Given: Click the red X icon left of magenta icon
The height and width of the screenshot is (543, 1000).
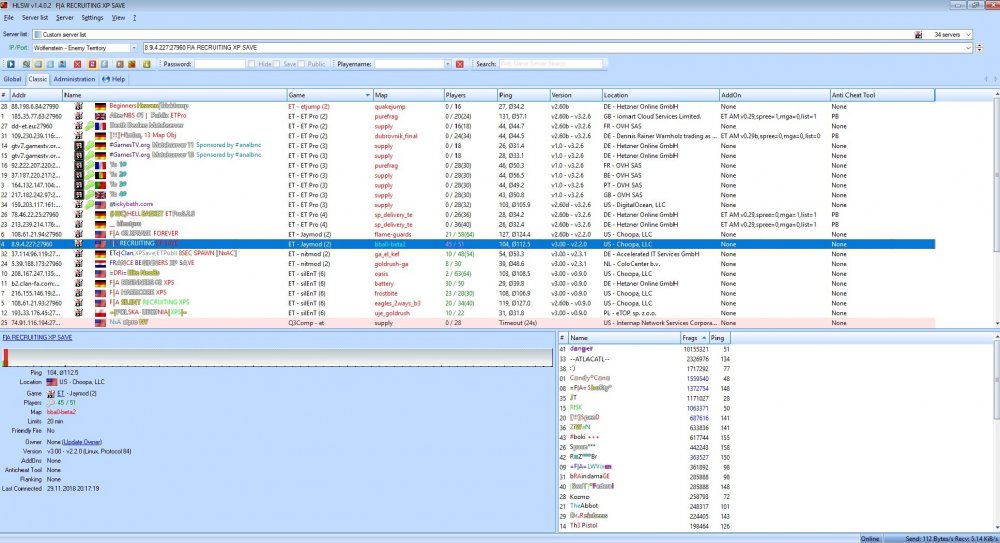Looking at the screenshot, I should click(77, 64).
